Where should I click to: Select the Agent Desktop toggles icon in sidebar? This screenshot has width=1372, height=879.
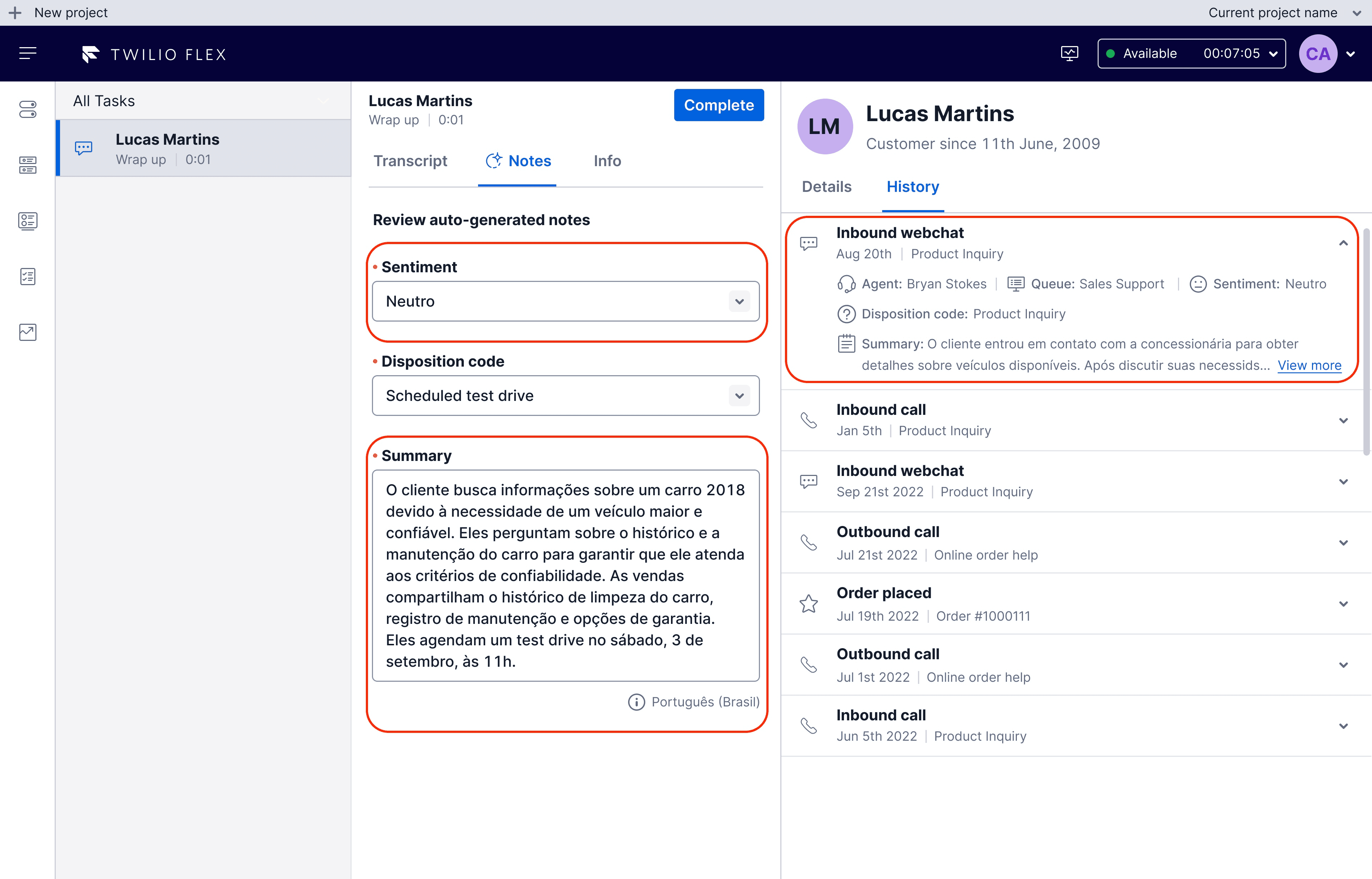click(27, 110)
